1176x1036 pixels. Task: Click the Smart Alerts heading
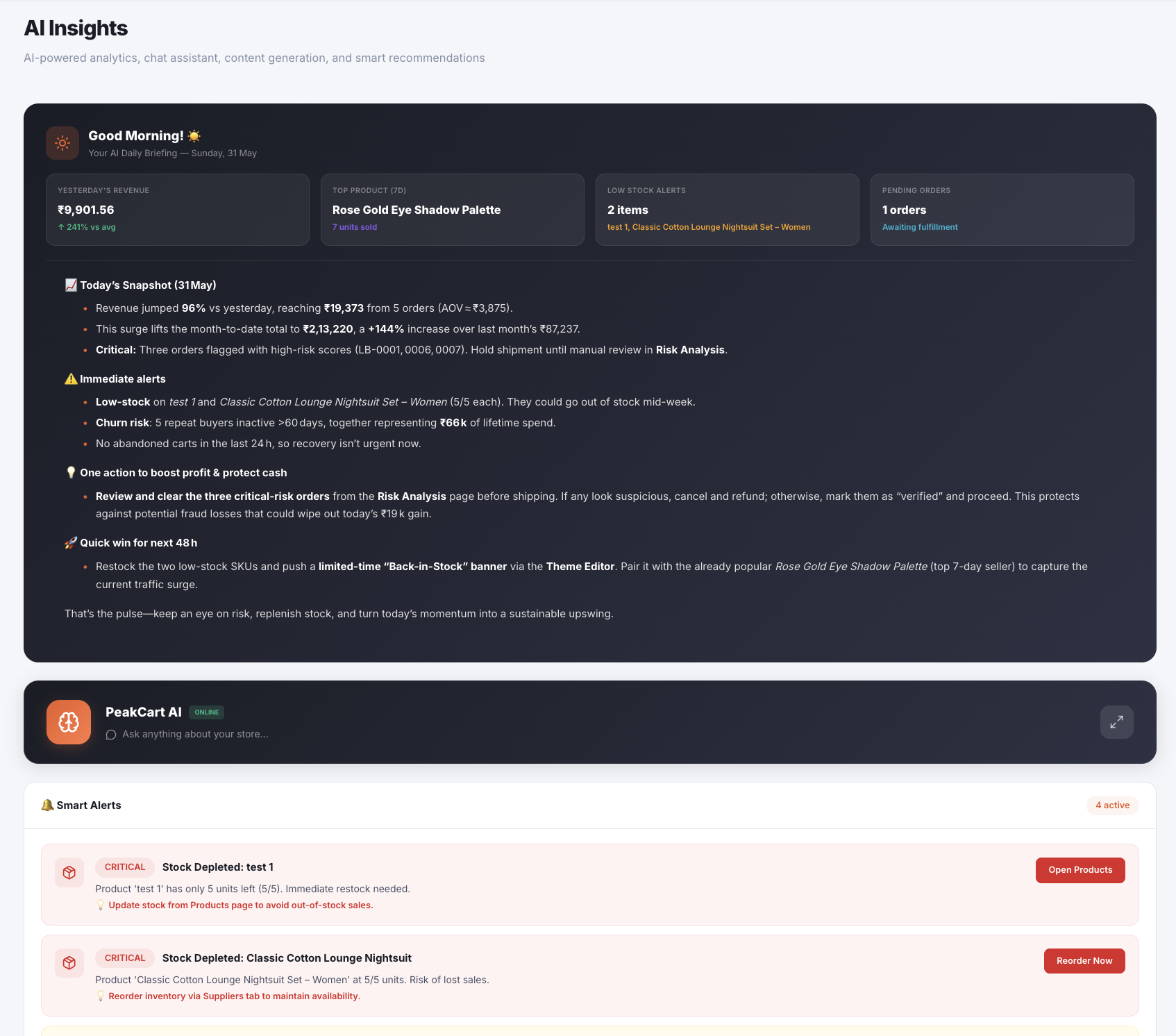click(89, 805)
